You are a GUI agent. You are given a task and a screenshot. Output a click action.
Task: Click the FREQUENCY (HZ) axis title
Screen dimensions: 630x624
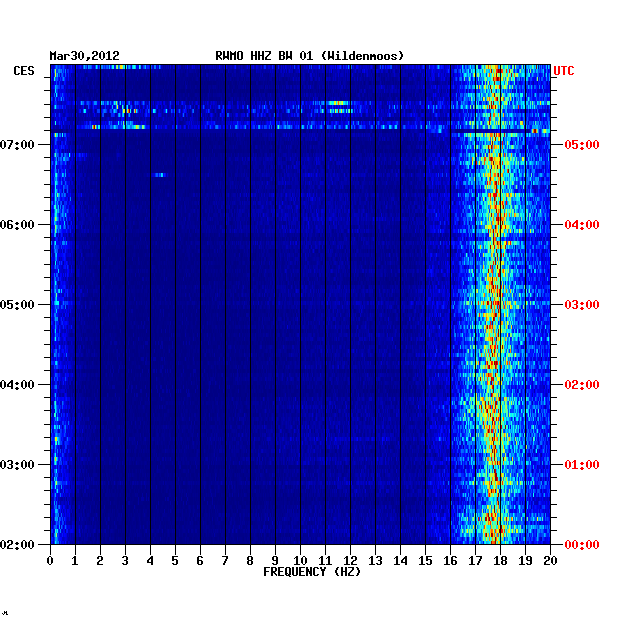tap(312, 572)
